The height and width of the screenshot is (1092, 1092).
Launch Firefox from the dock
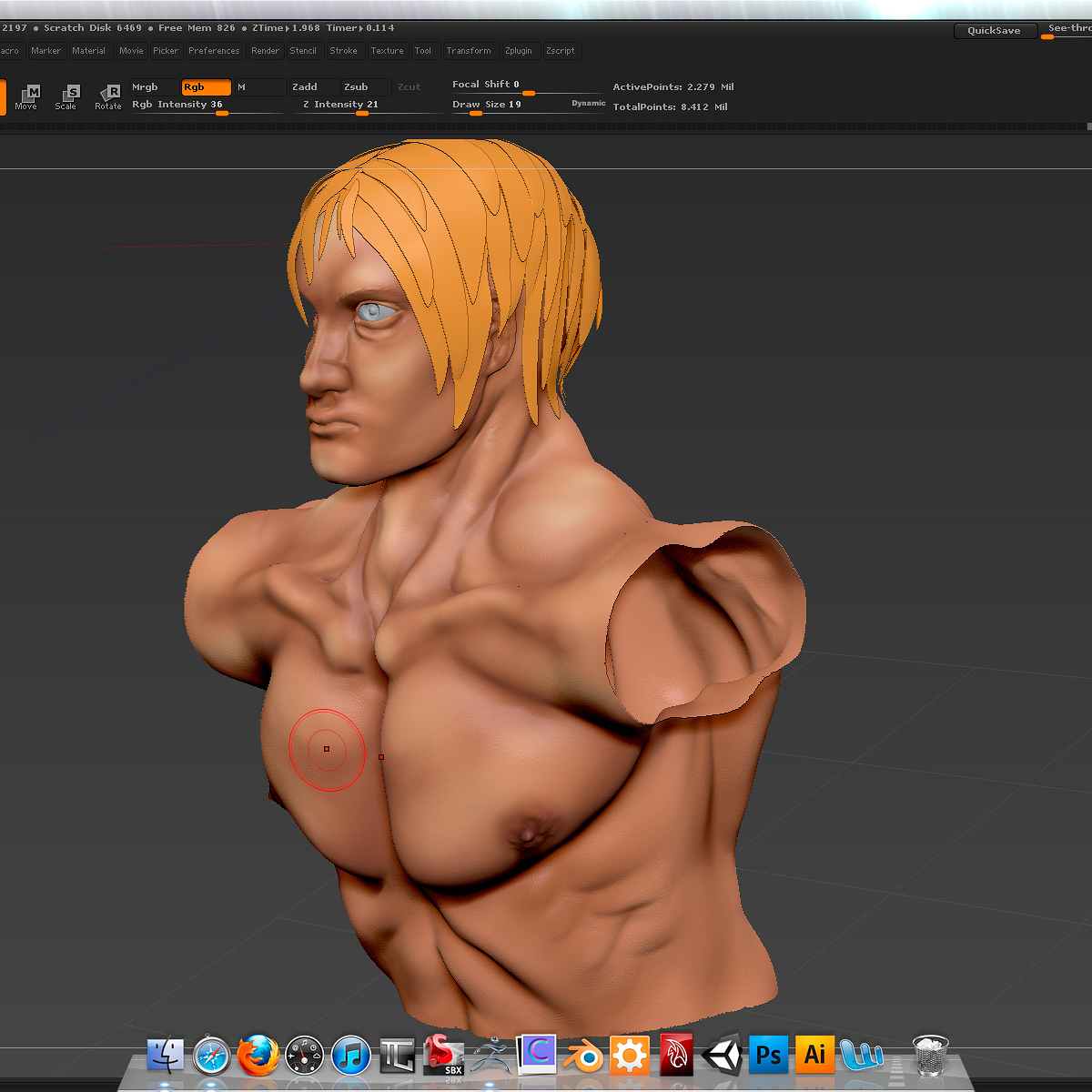point(258,1056)
